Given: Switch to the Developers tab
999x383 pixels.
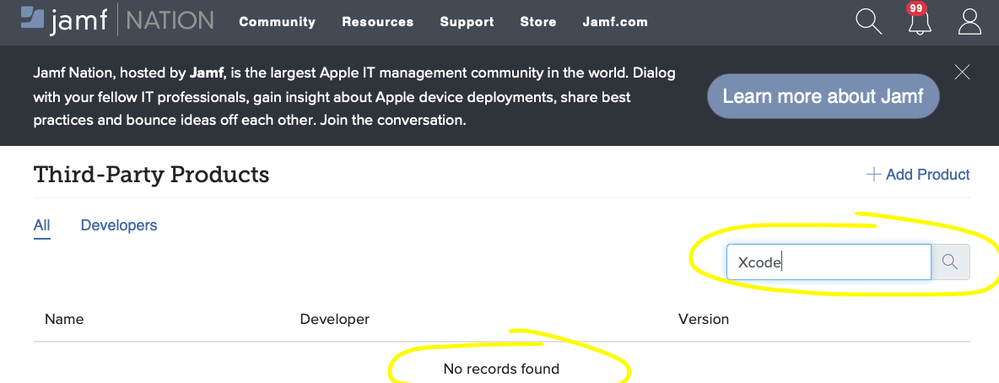Looking at the screenshot, I should (x=119, y=225).
